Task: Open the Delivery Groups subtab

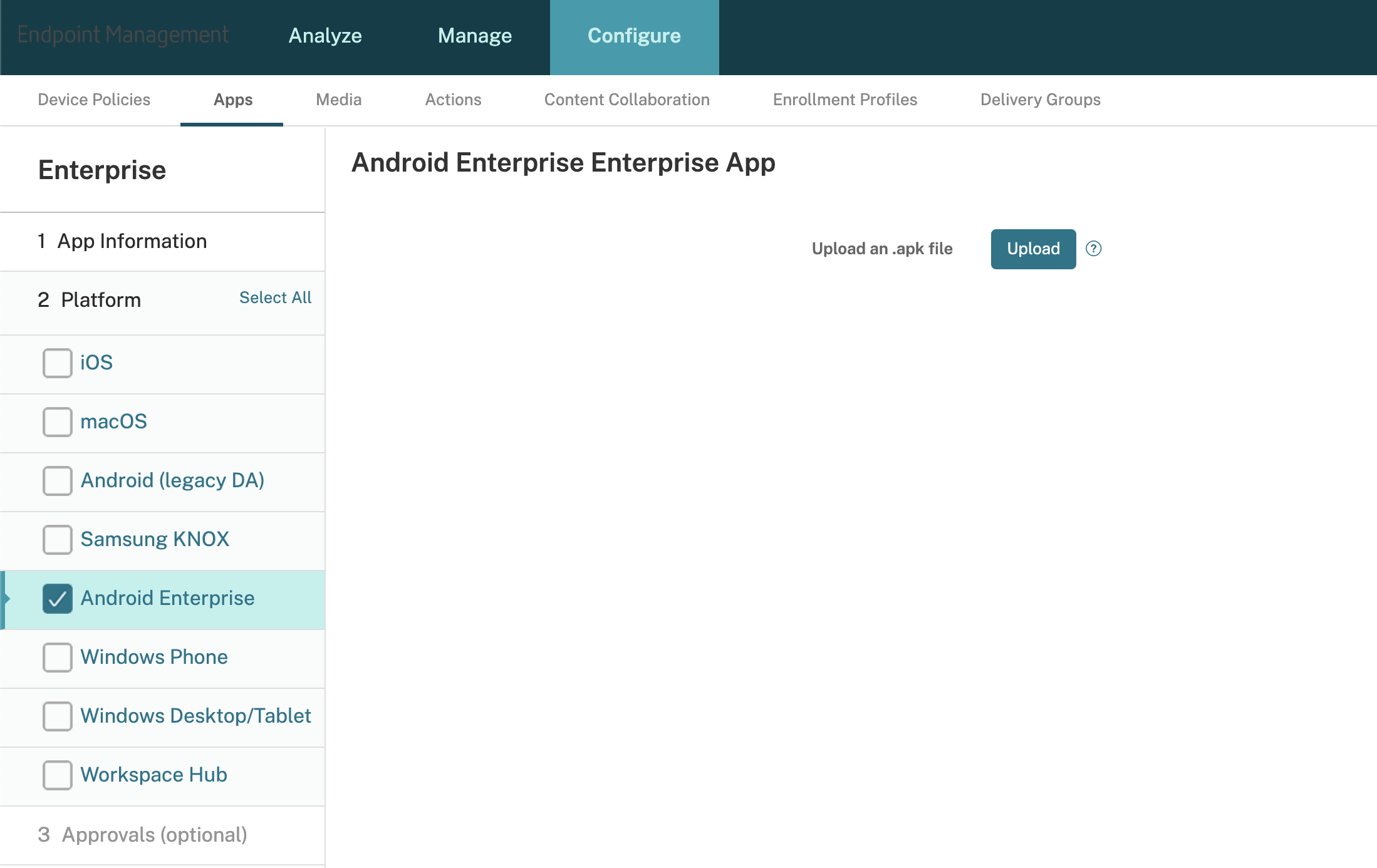Action: [1040, 100]
